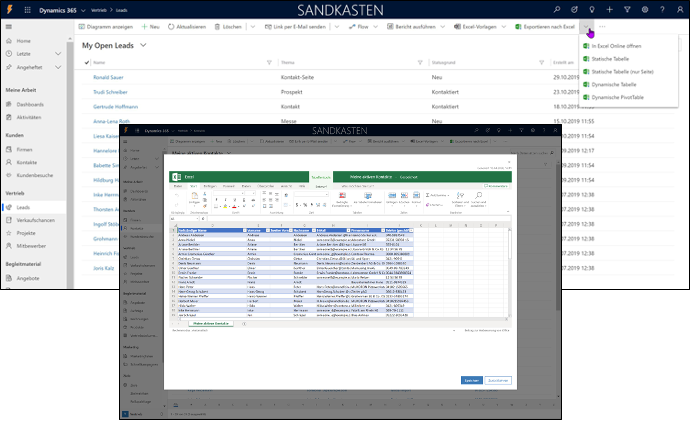Open Flow dropdown in toolbar
Screen dimensions: 697x424
point(376,27)
